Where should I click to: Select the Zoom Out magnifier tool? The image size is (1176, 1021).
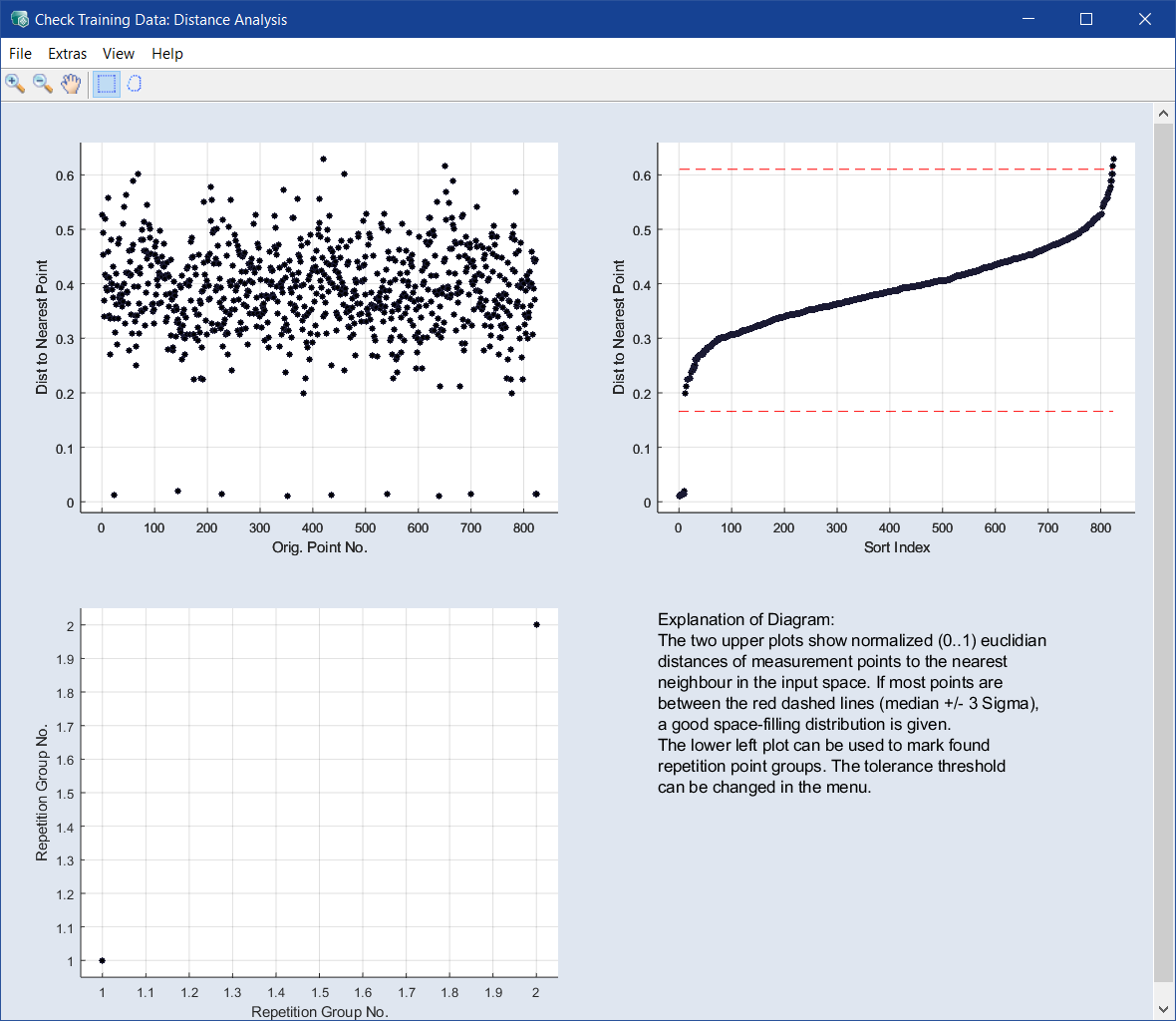(x=43, y=84)
